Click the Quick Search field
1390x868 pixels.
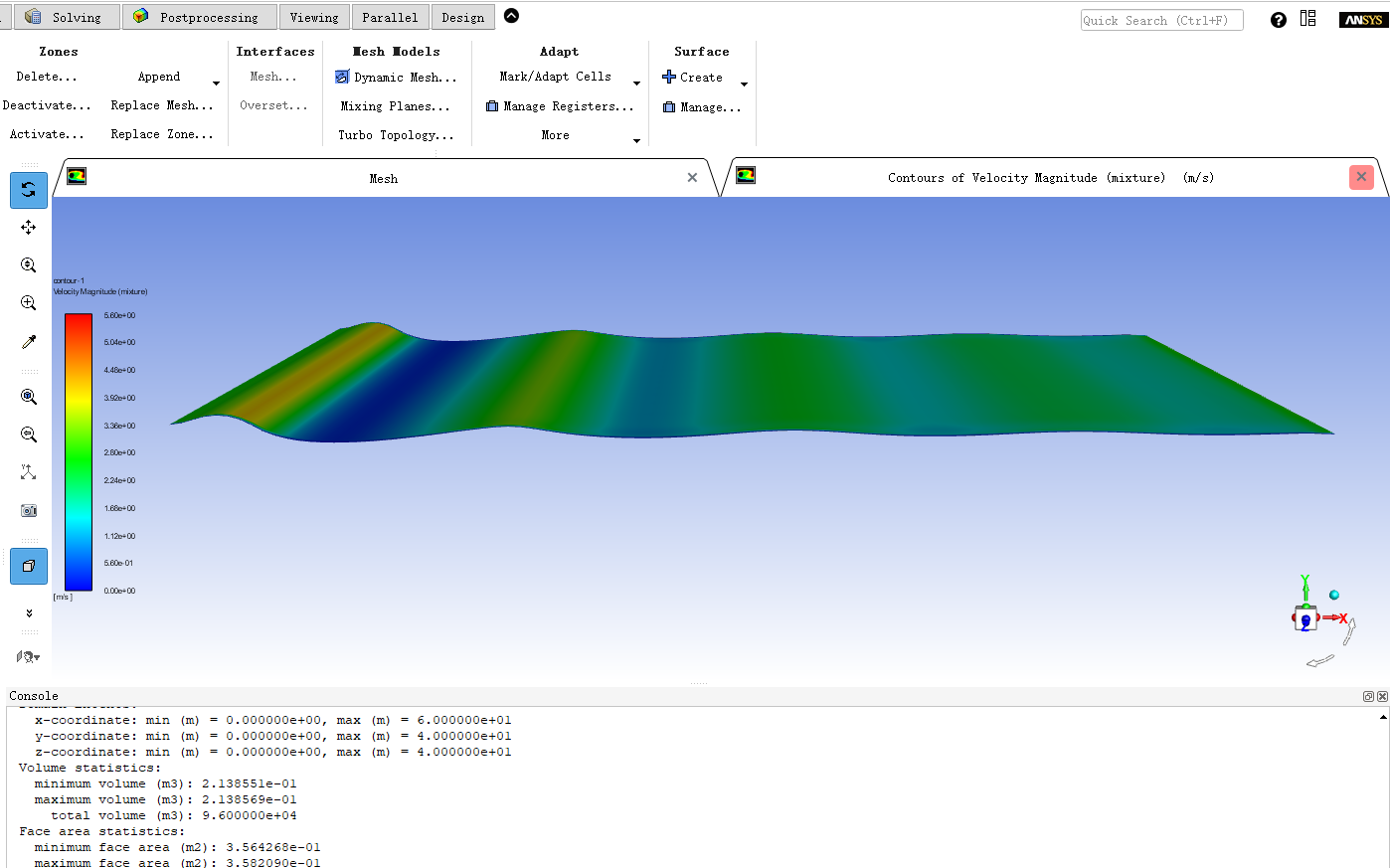(1162, 20)
